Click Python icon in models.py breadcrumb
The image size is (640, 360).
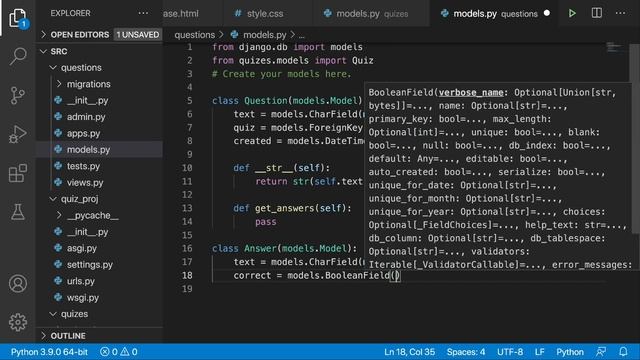click(234, 34)
